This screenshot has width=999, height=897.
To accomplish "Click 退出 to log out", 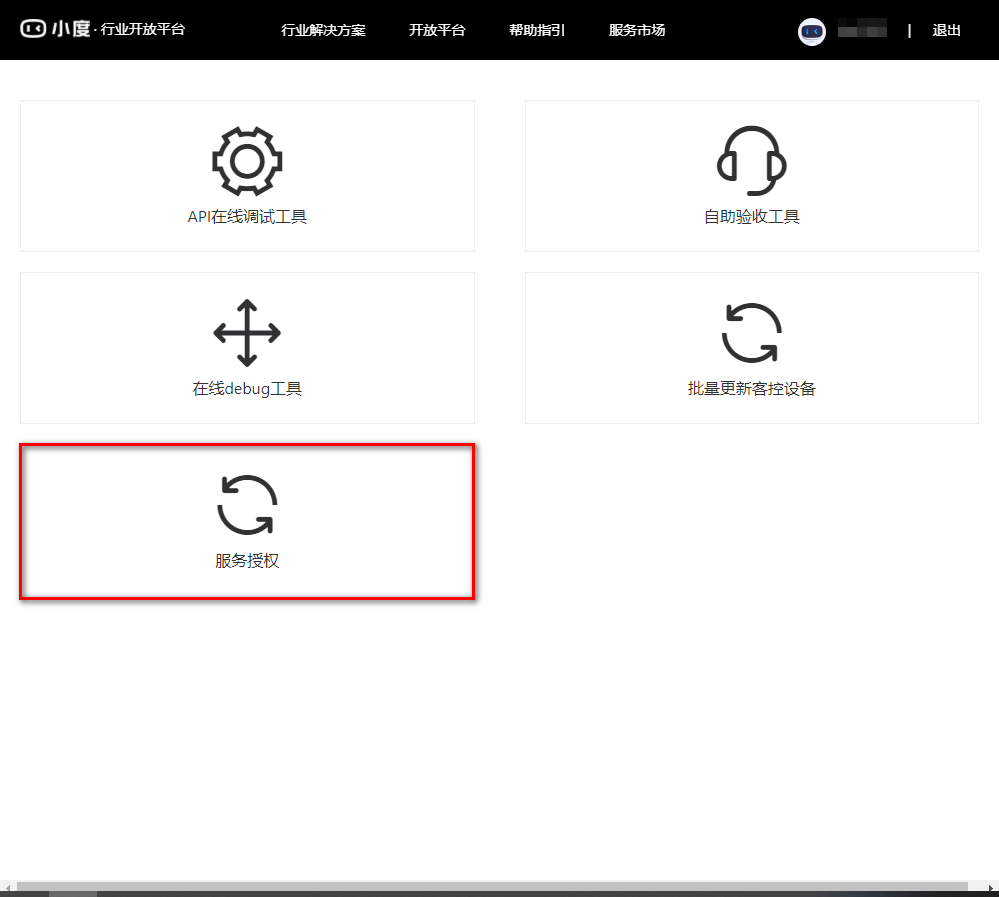I will pos(946,30).
